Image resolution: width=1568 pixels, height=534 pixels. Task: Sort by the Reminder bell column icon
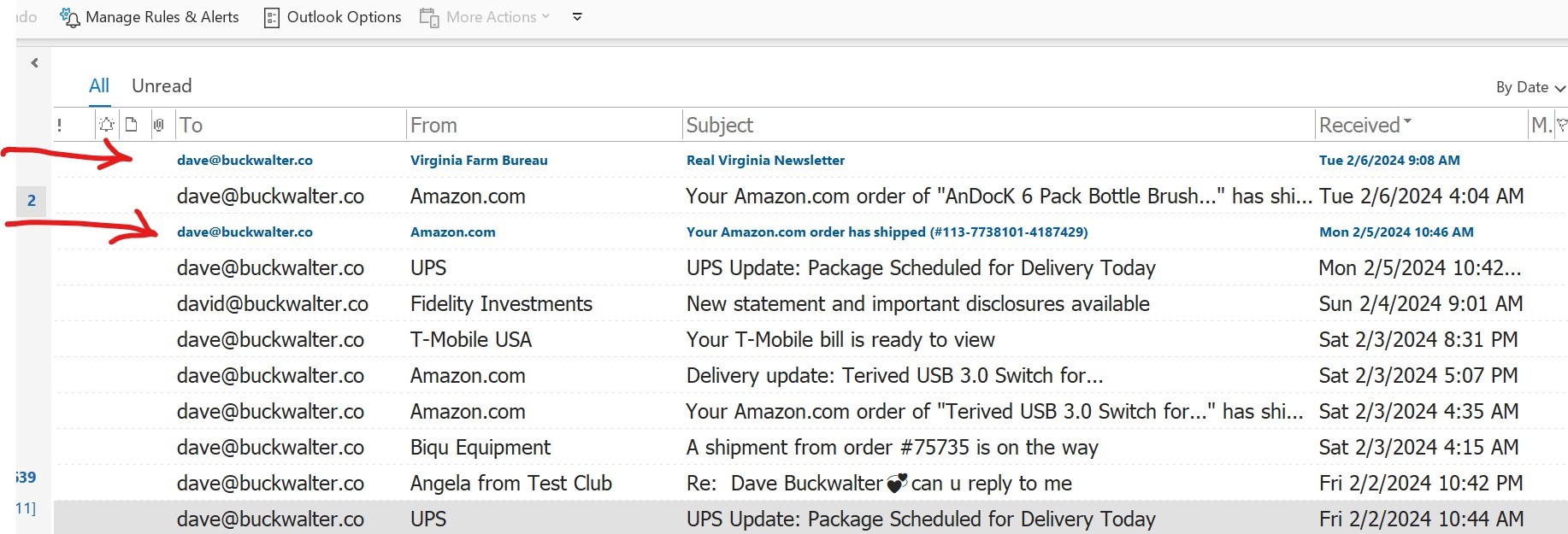107,125
